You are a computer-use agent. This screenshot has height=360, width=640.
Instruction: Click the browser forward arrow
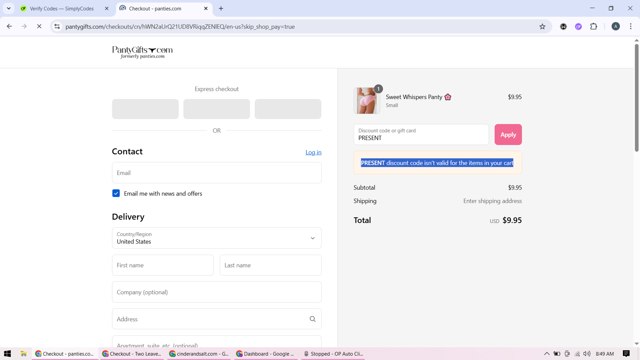[x=24, y=27]
